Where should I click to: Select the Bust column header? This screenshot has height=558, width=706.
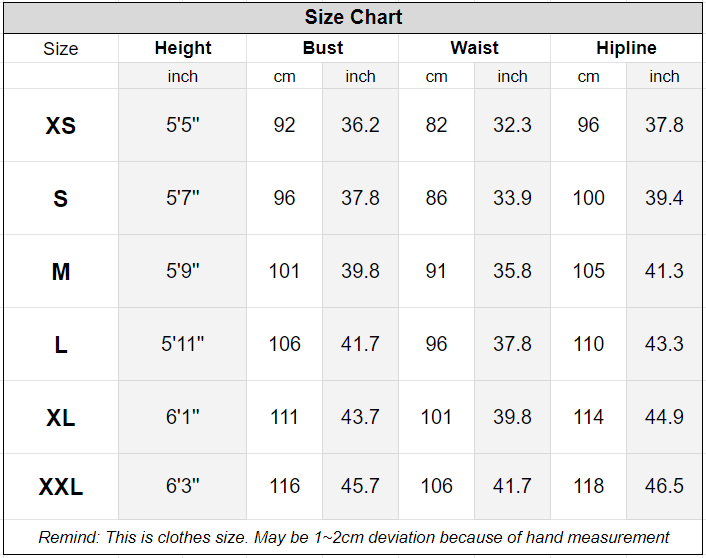click(323, 48)
